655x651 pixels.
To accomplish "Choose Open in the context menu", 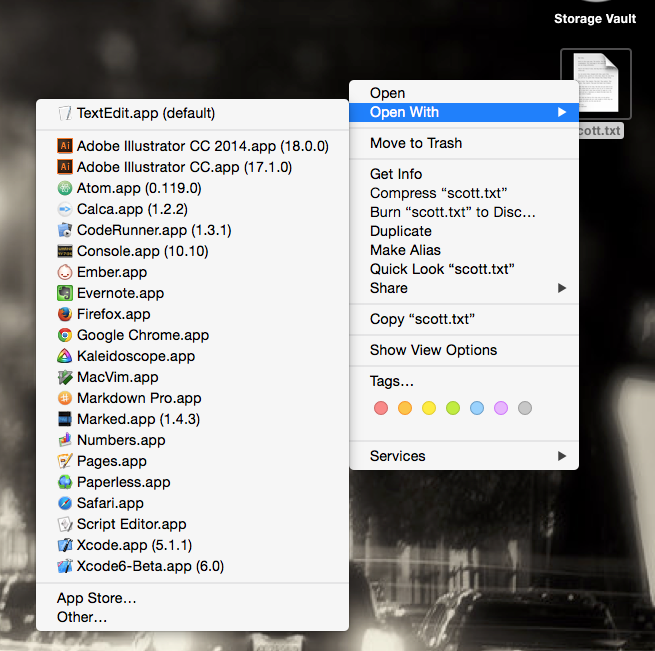I will [x=464, y=93].
